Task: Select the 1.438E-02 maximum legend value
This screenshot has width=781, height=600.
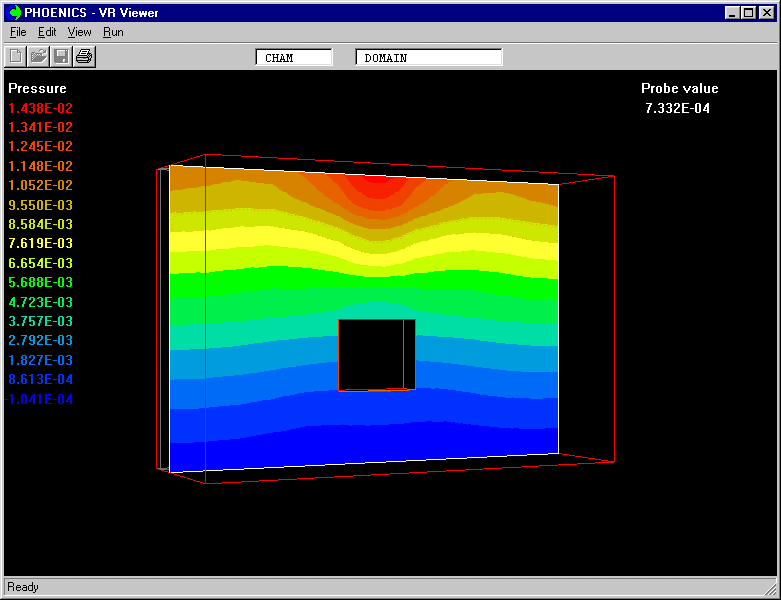Action: [40, 108]
